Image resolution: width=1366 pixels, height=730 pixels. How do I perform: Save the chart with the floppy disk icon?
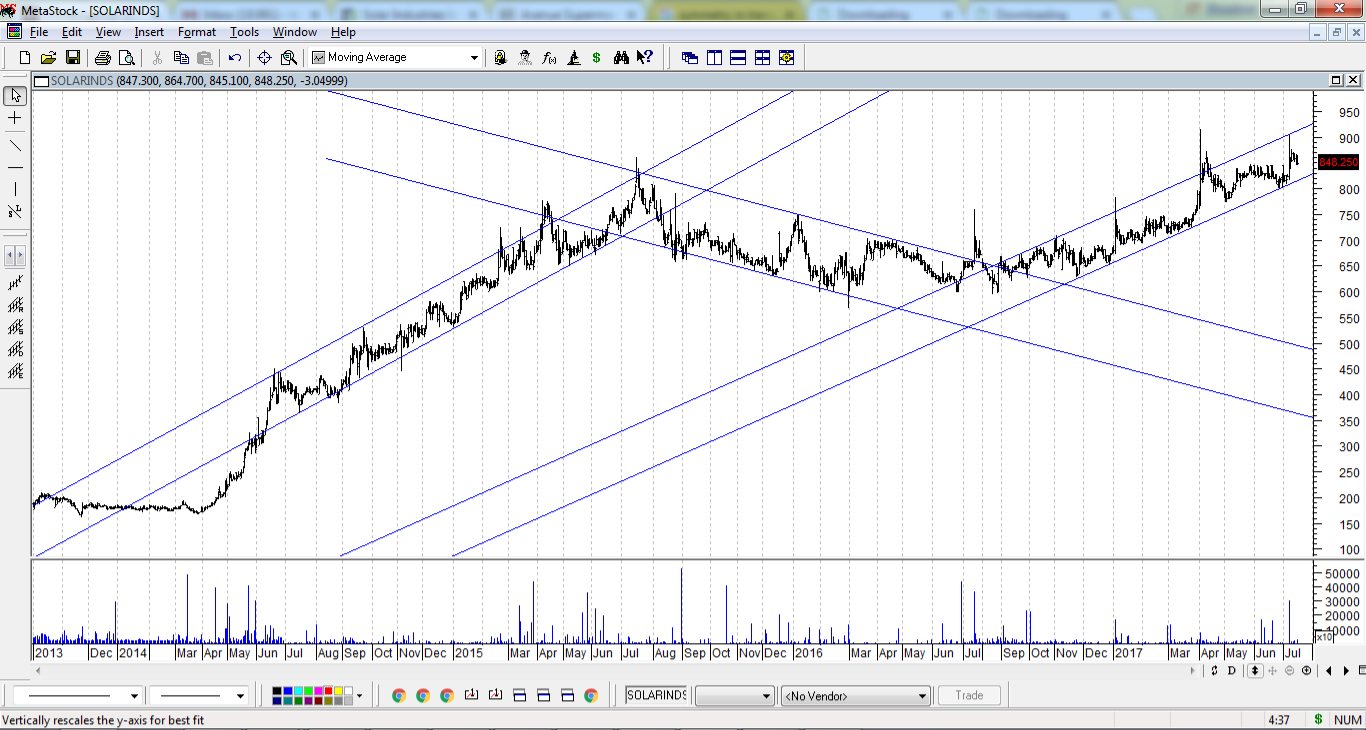73,58
